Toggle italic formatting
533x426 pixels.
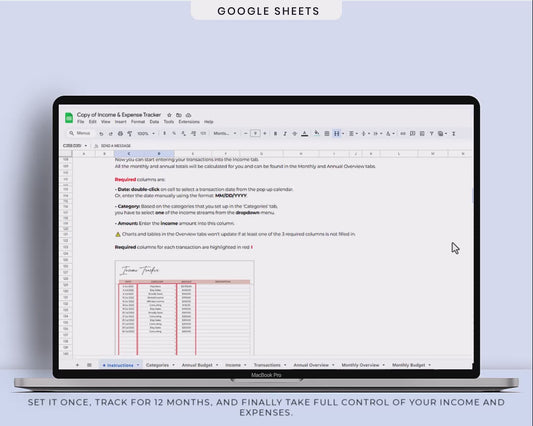(x=285, y=134)
